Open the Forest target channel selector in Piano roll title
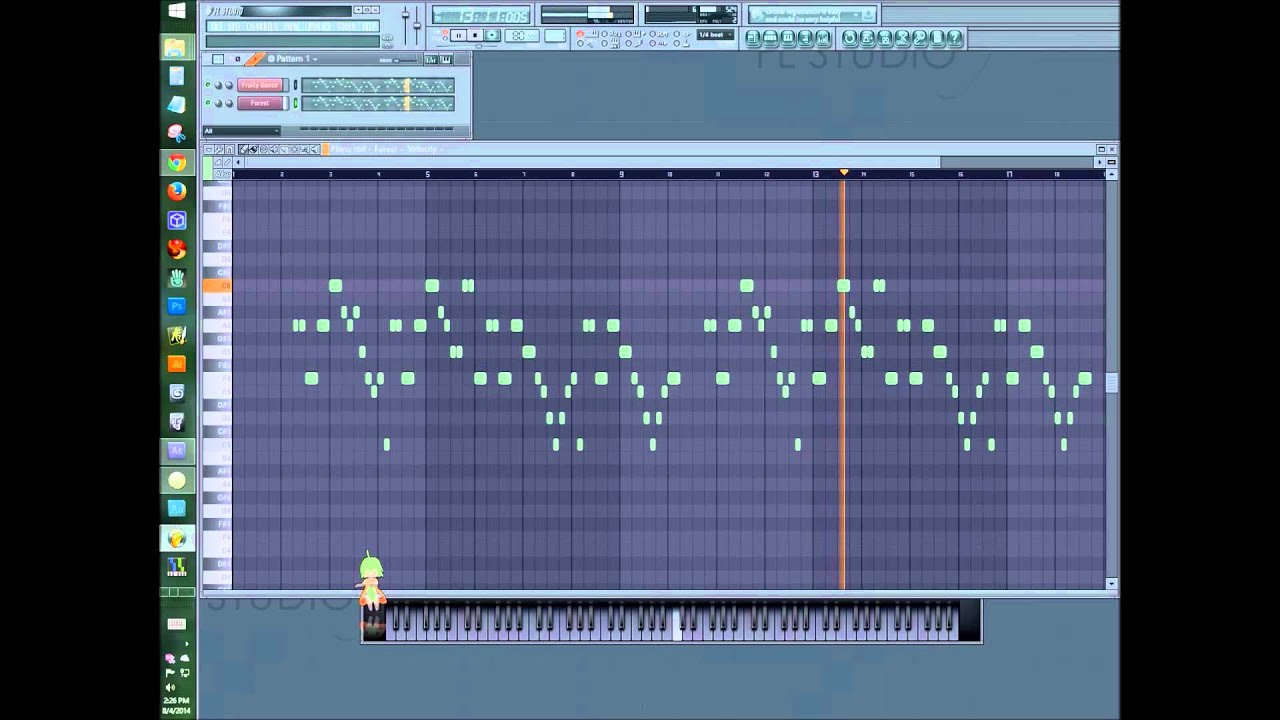Viewport: 1280px width, 720px height. click(x=386, y=149)
